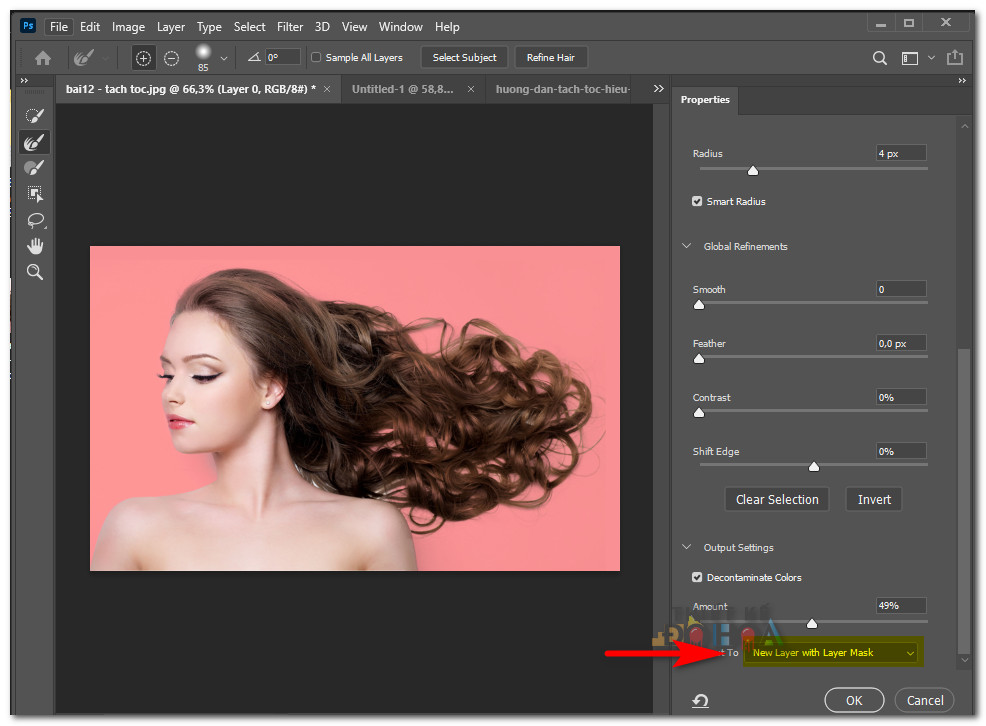Image resolution: width=986 pixels, height=726 pixels.
Task: Open the Output To dropdown
Action: point(830,652)
